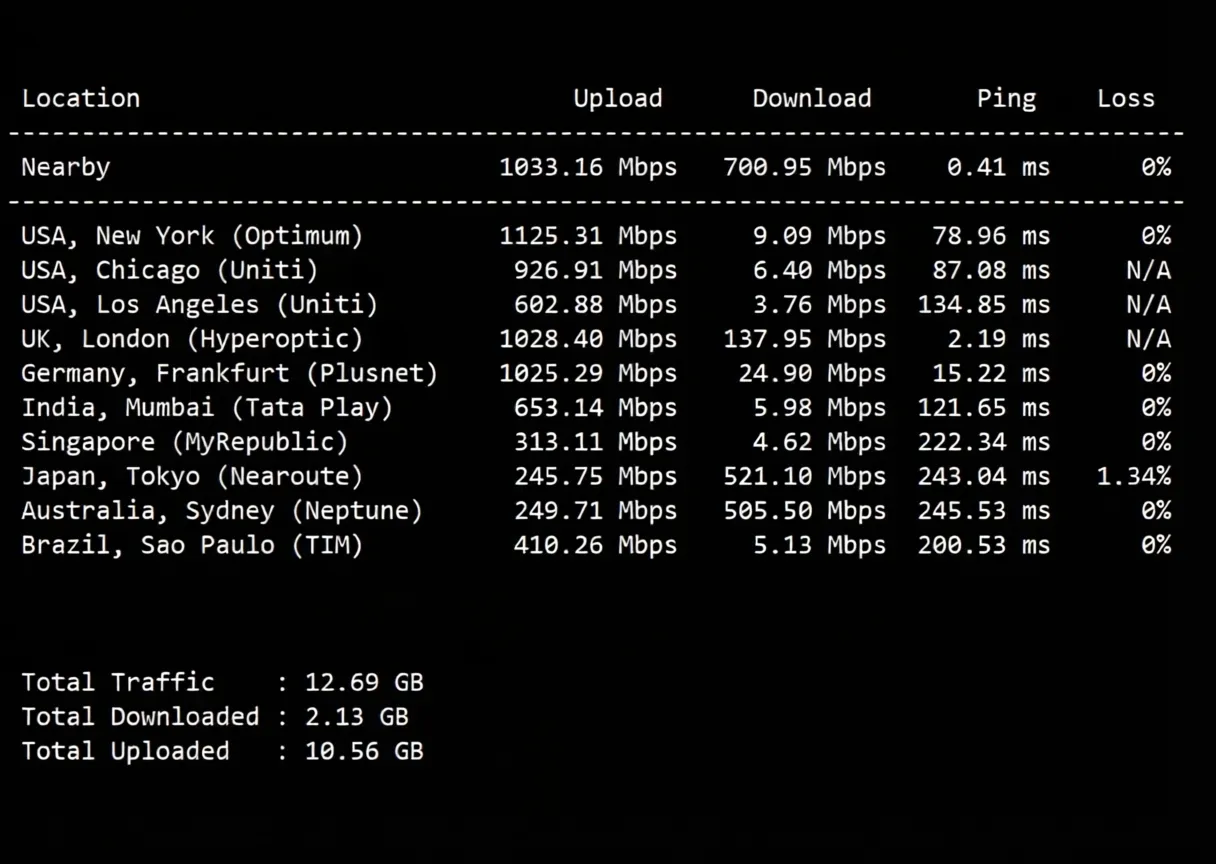Select ping value 243.04 ms
The image size is (1216, 864).
(x=984, y=476)
